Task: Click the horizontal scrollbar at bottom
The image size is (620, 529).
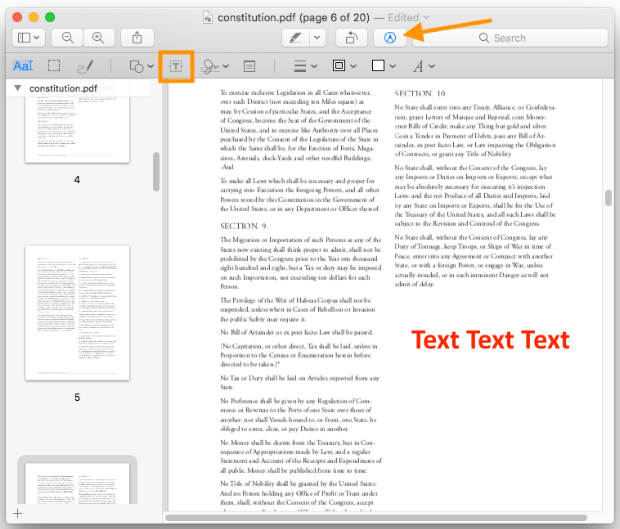Action: 376,518
